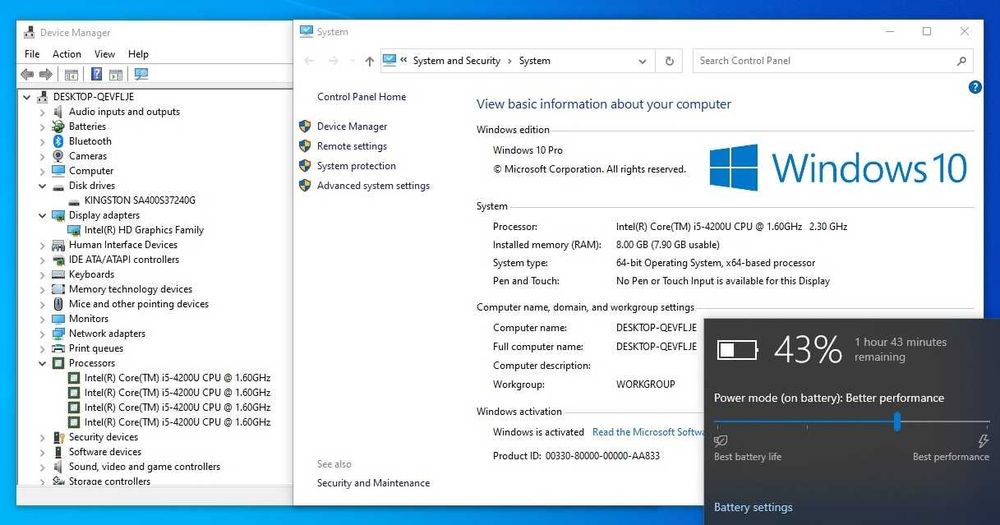Image resolution: width=1000 pixels, height=525 pixels.
Task: Click the computer icon in address bar
Action: [389, 61]
